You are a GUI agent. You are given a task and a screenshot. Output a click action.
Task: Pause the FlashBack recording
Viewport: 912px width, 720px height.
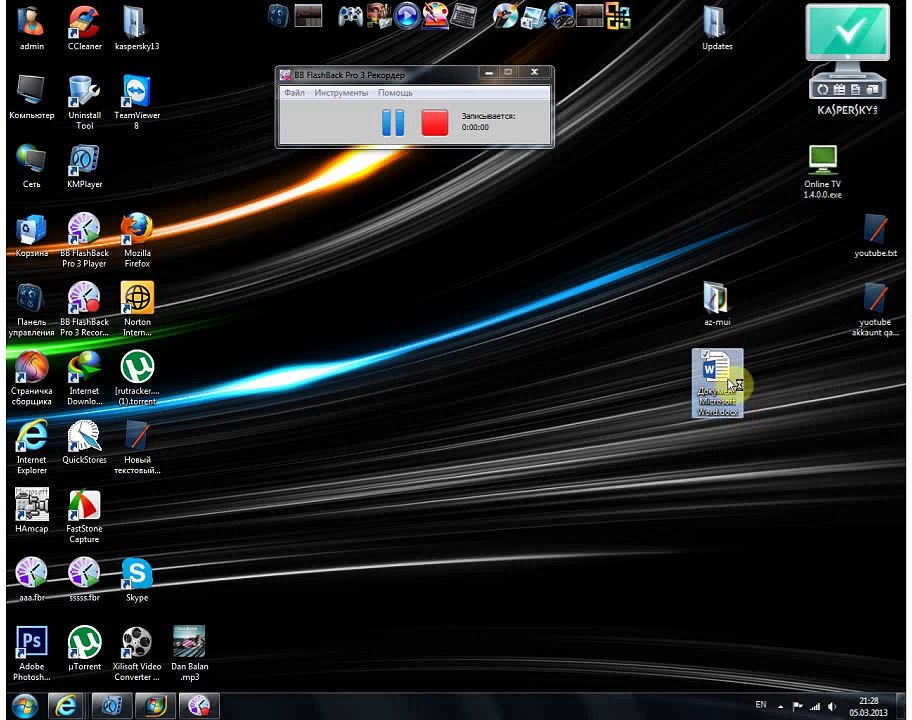393,122
